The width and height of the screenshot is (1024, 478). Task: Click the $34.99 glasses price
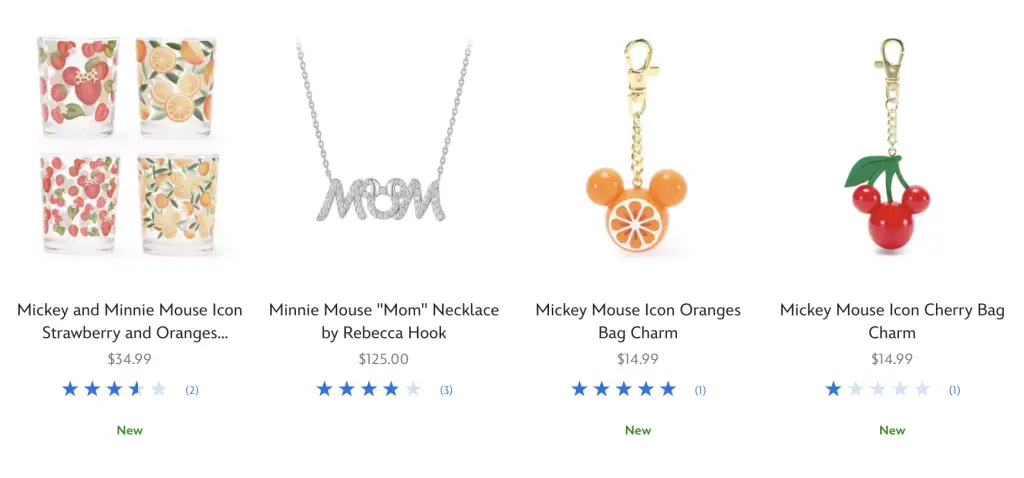click(x=129, y=359)
